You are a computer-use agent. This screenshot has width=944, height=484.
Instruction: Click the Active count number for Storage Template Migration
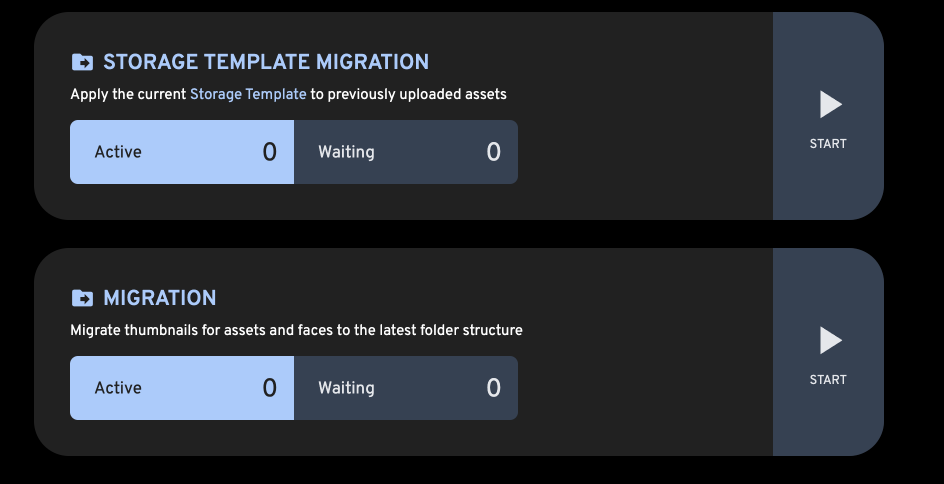pyautogui.click(x=269, y=152)
